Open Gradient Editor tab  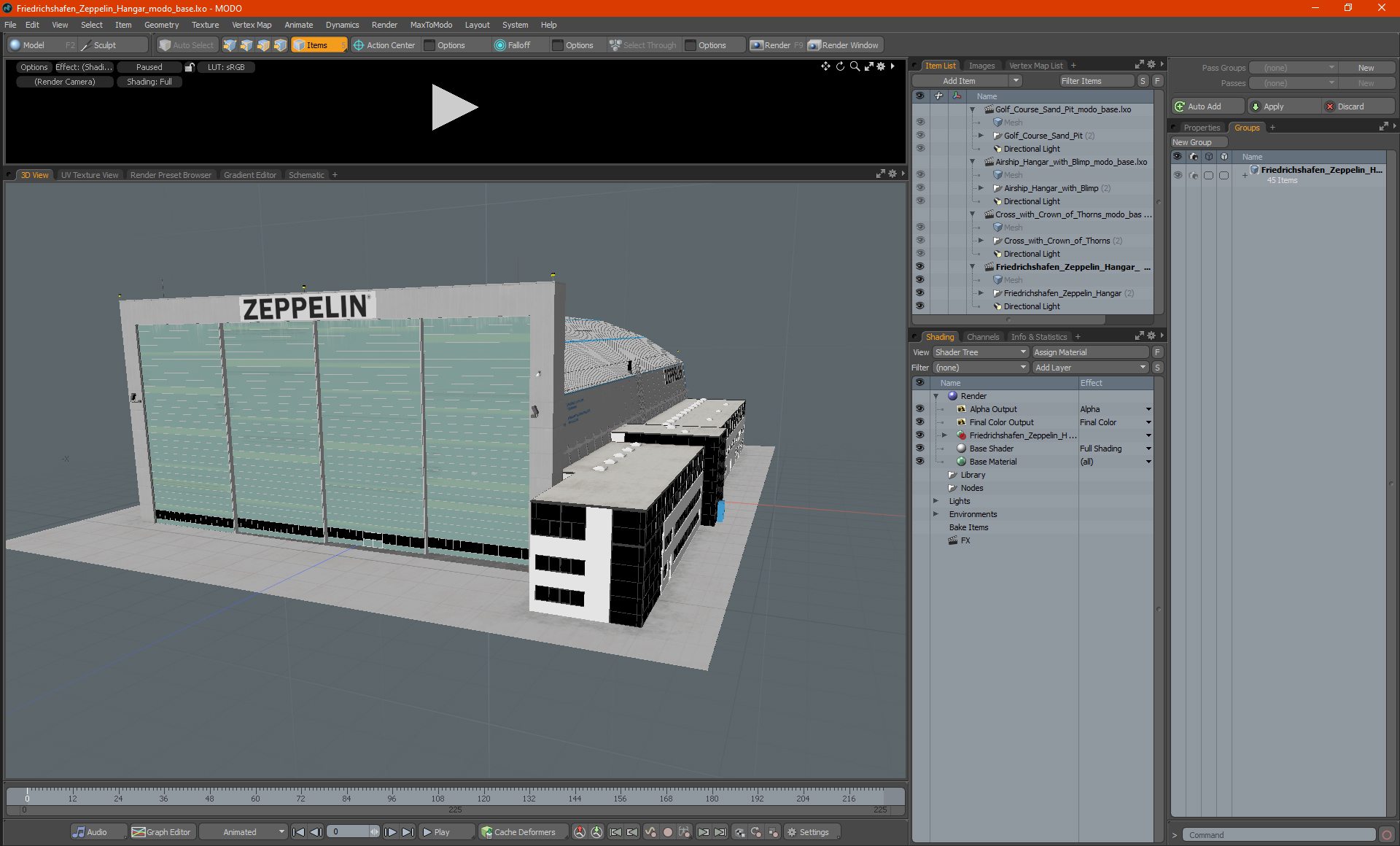pyautogui.click(x=250, y=175)
